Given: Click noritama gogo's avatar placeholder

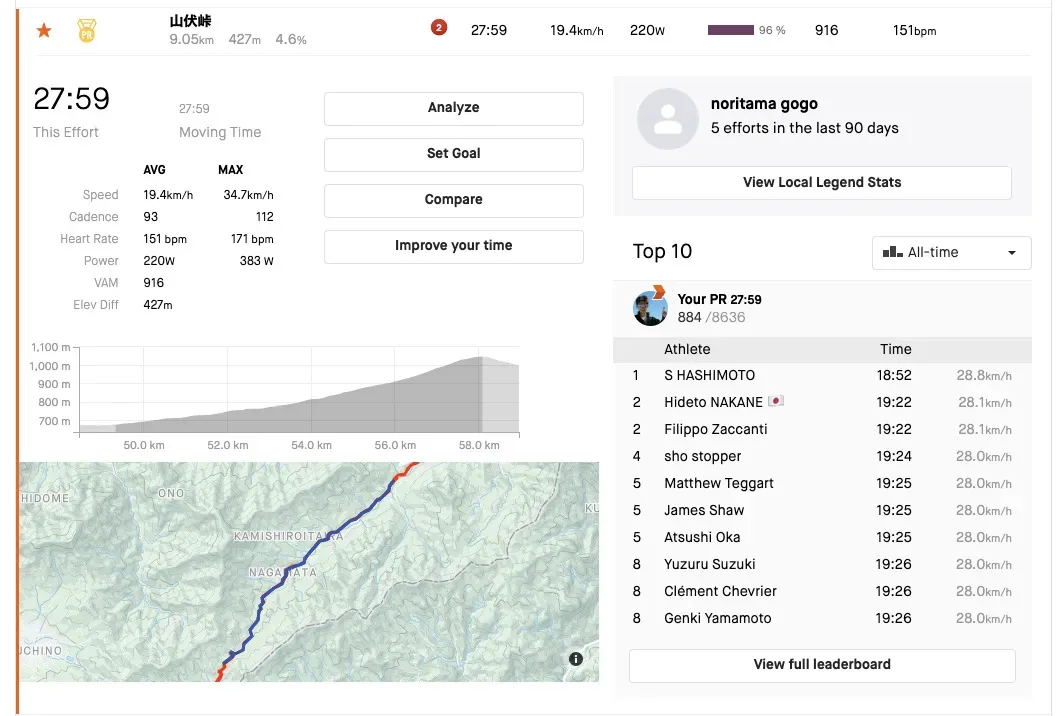Looking at the screenshot, I should click(x=667, y=118).
